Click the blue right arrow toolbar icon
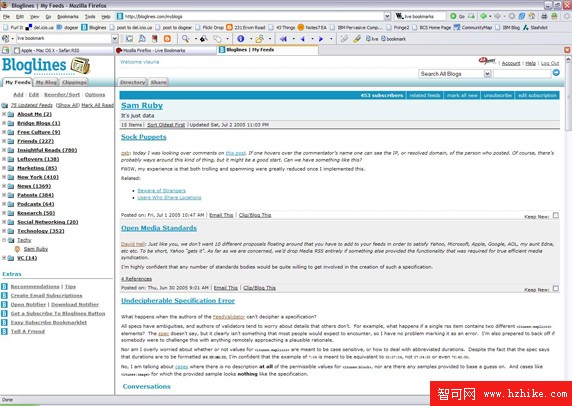This screenshot has height=406, width=572. click(321, 39)
